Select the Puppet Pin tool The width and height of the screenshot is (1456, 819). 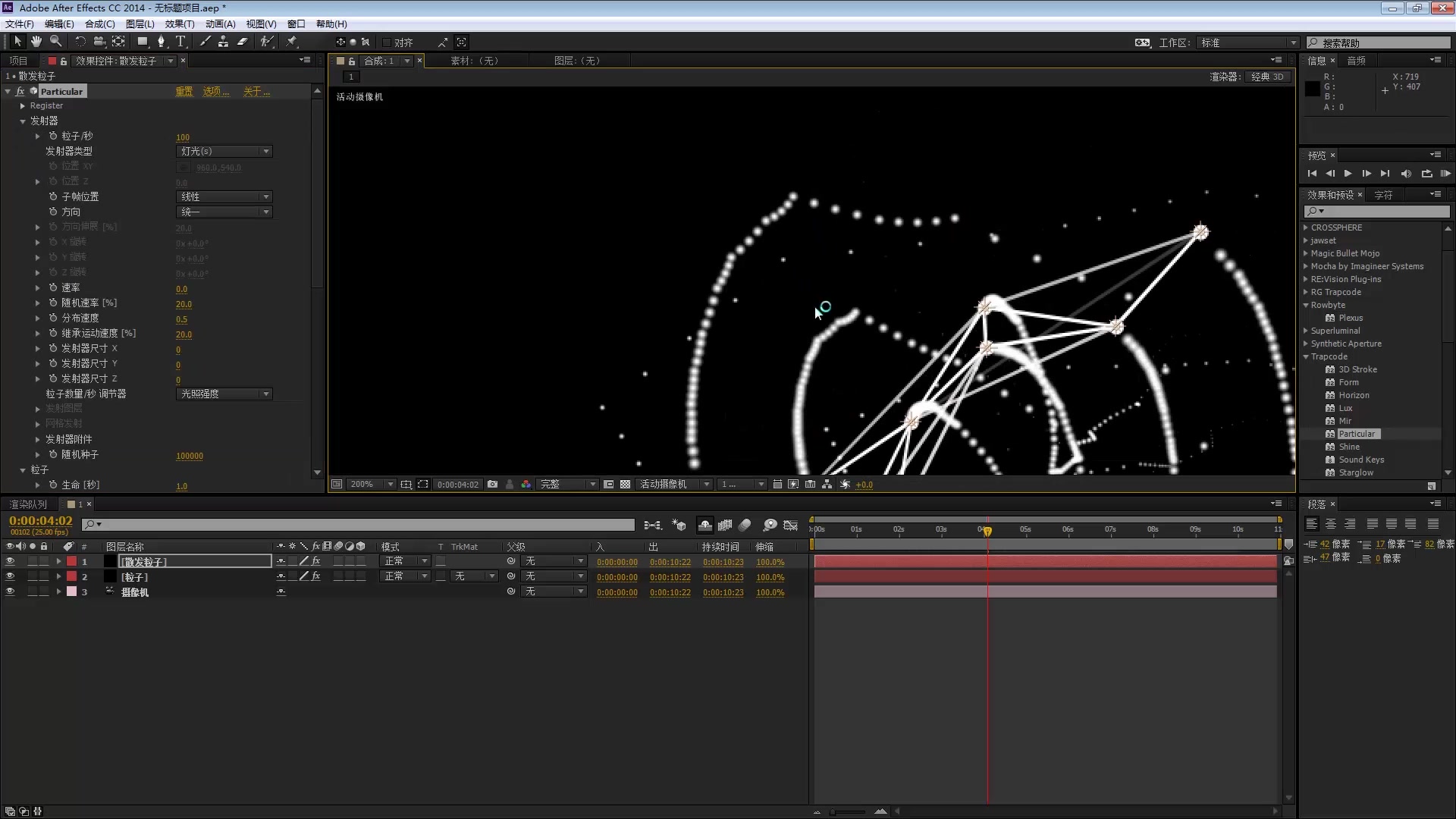pyautogui.click(x=292, y=42)
